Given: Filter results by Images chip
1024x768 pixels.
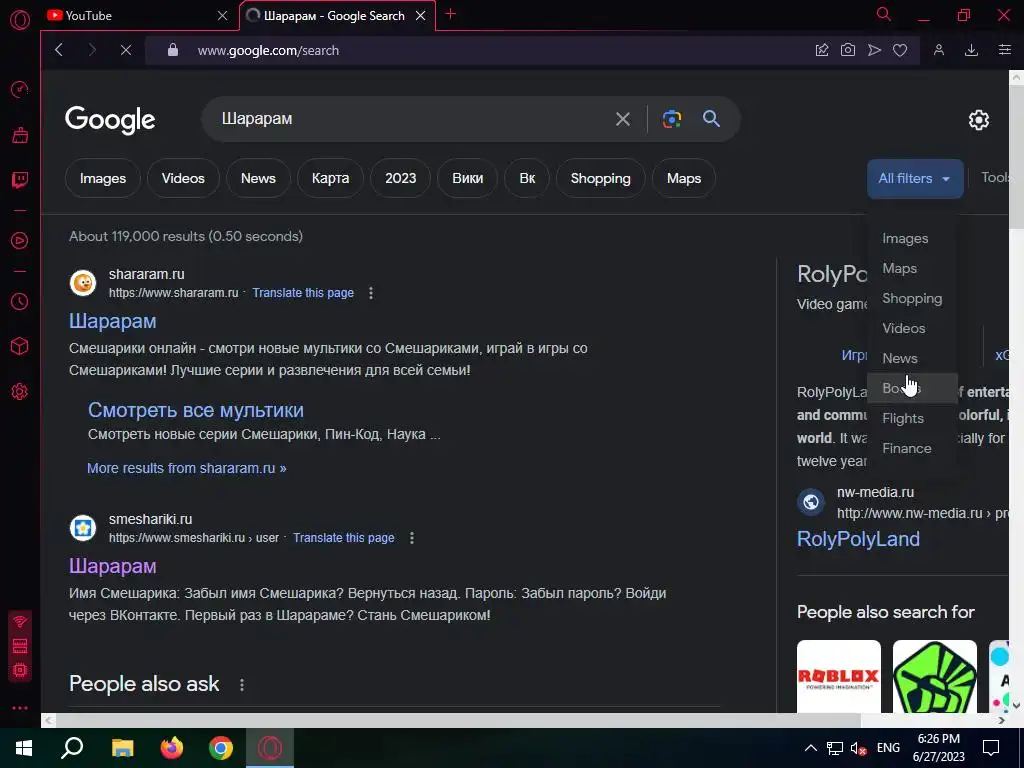Looking at the screenshot, I should pyautogui.click(x=103, y=178).
